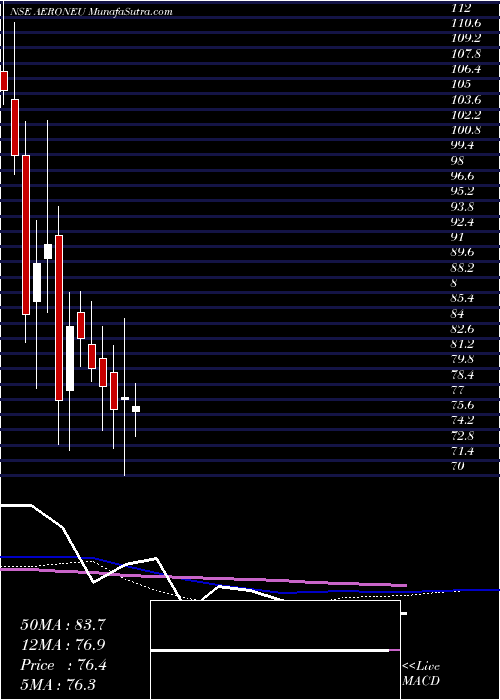
Task: Click the last white candlestick near 75.6
Action: pyautogui.click(x=136, y=409)
